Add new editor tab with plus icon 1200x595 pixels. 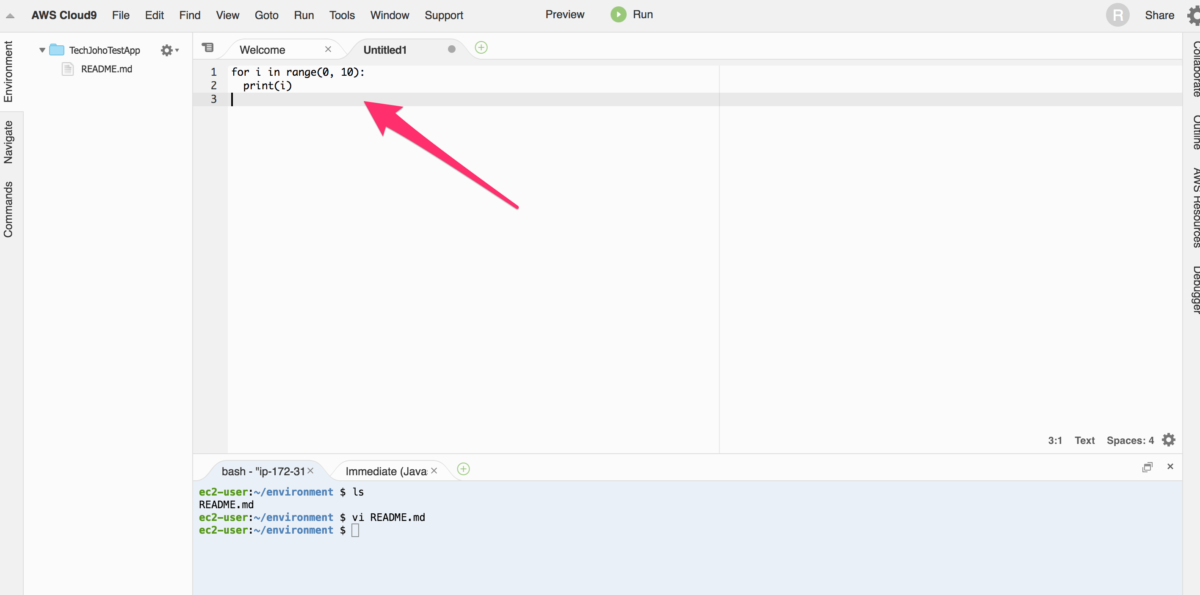[481, 48]
